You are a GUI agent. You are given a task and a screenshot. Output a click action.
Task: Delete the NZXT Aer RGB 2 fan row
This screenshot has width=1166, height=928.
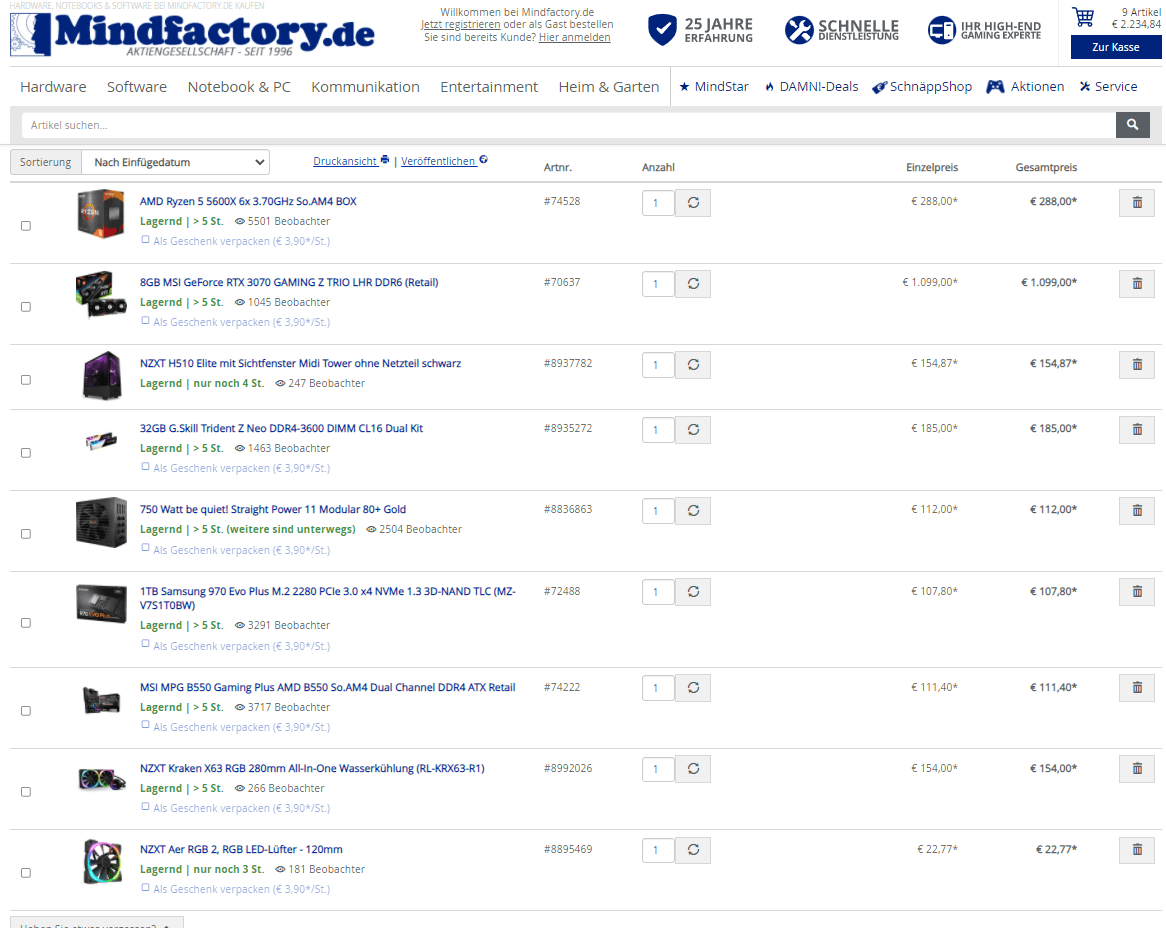(1137, 850)
